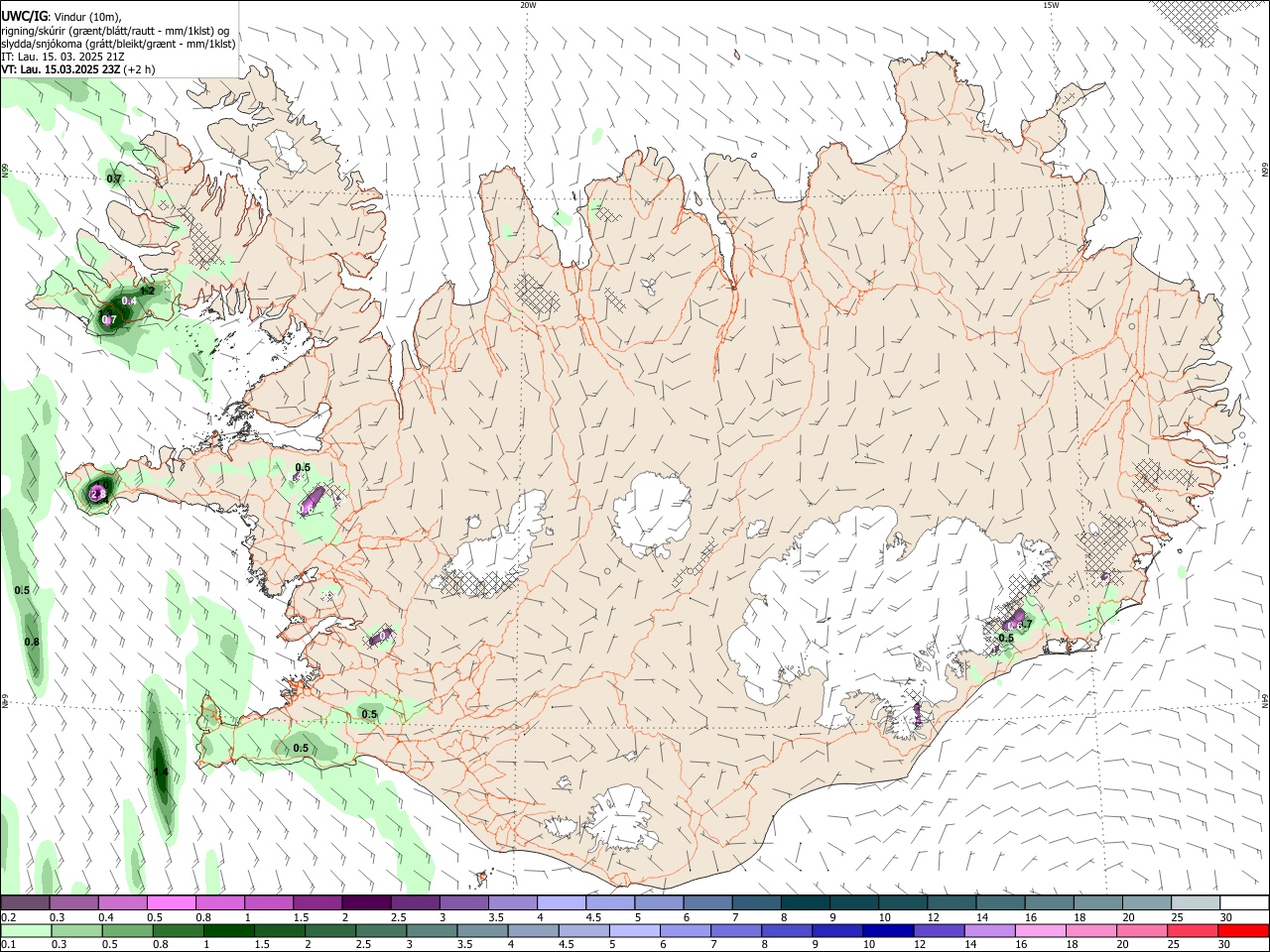1270x952 pixels.
Task: Select the bold UWC/IG title text
Action: point(23,16)
